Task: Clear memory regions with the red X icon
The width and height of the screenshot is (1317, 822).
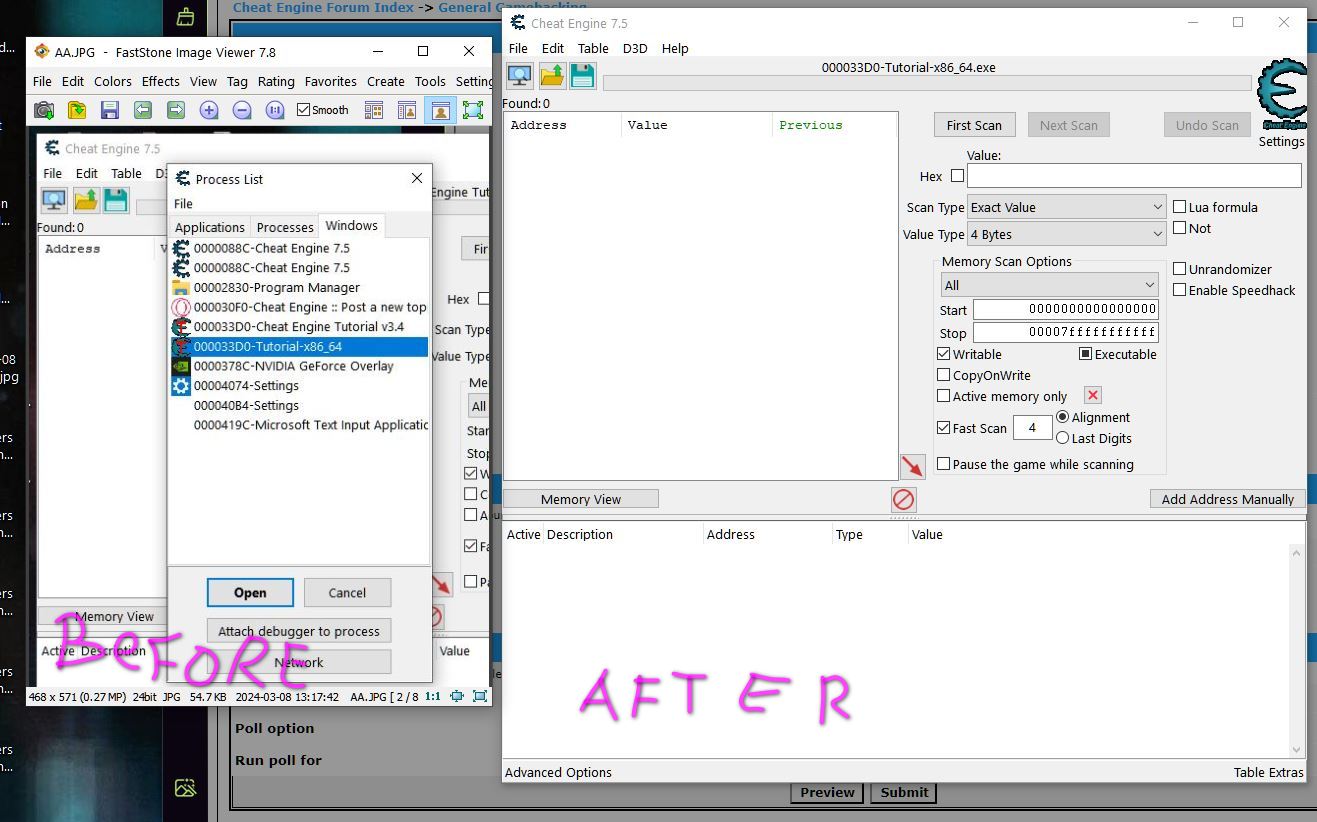Action: coord(1092,395)
